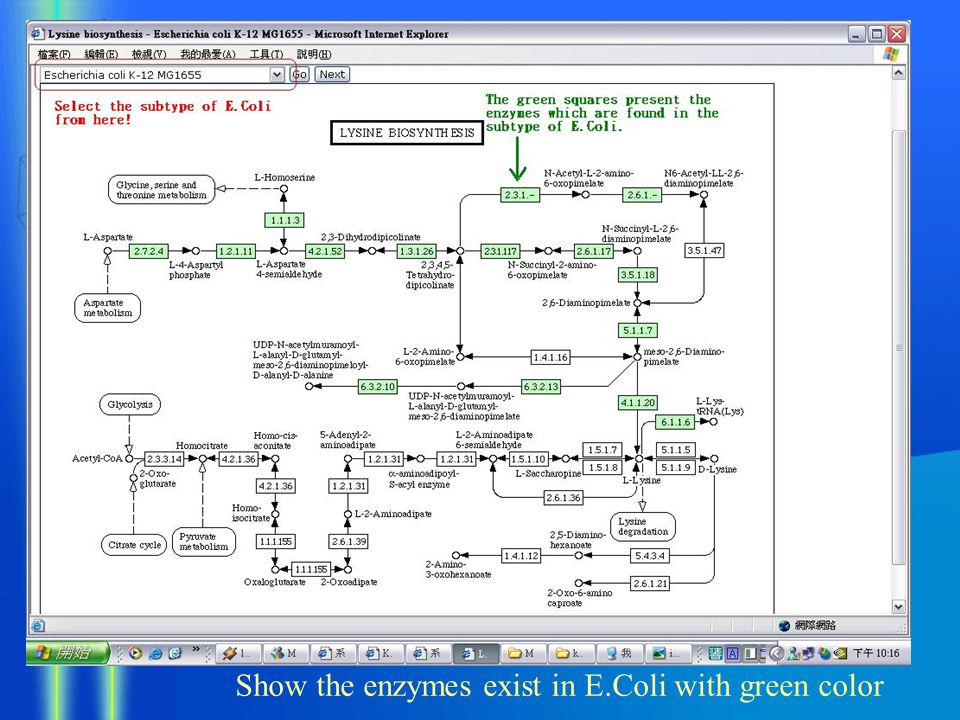Open the 說明(H) help menu
960x720 pixels.
[314, 54]
